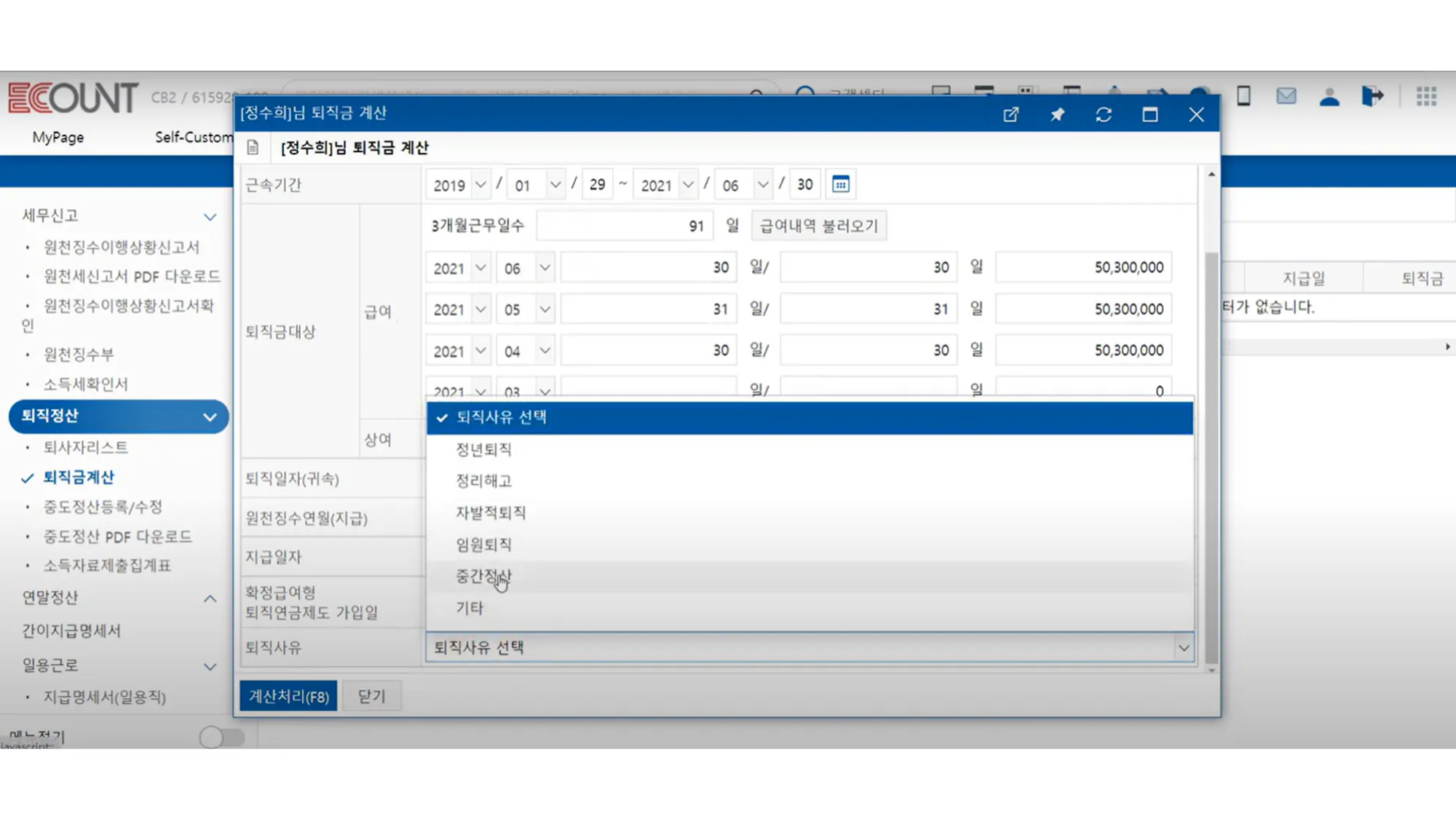Click the logout arrow icon

[x=1372, y=95]
